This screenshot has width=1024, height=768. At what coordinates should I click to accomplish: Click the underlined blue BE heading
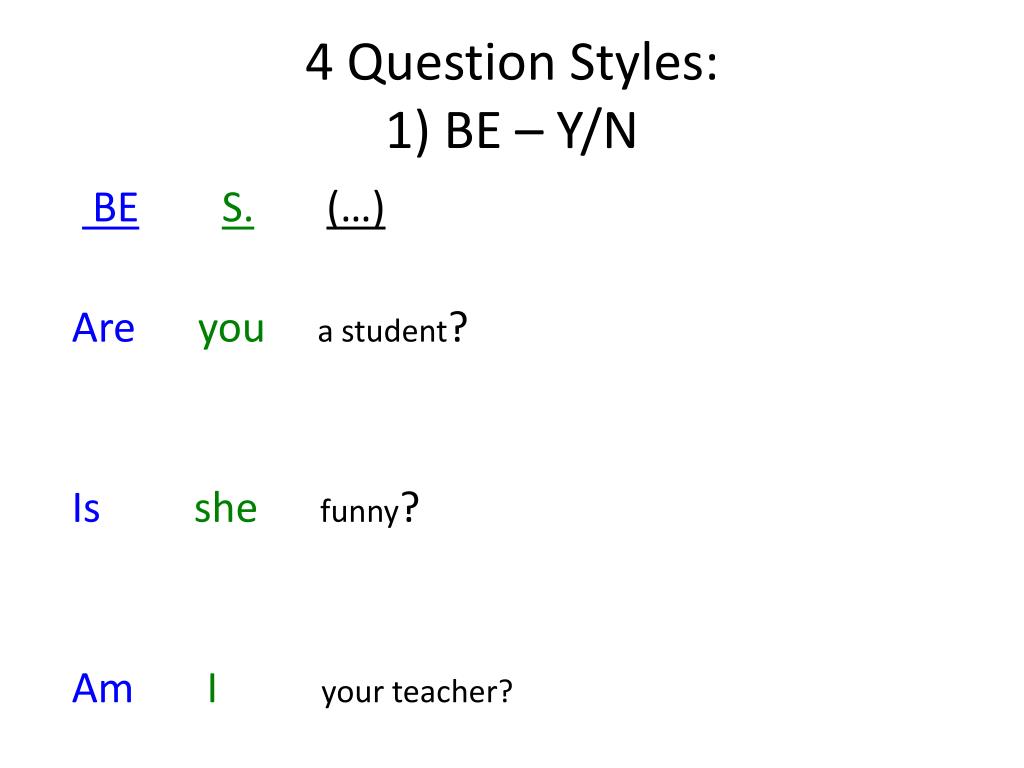pyautogui.click(x=110, y=209)
